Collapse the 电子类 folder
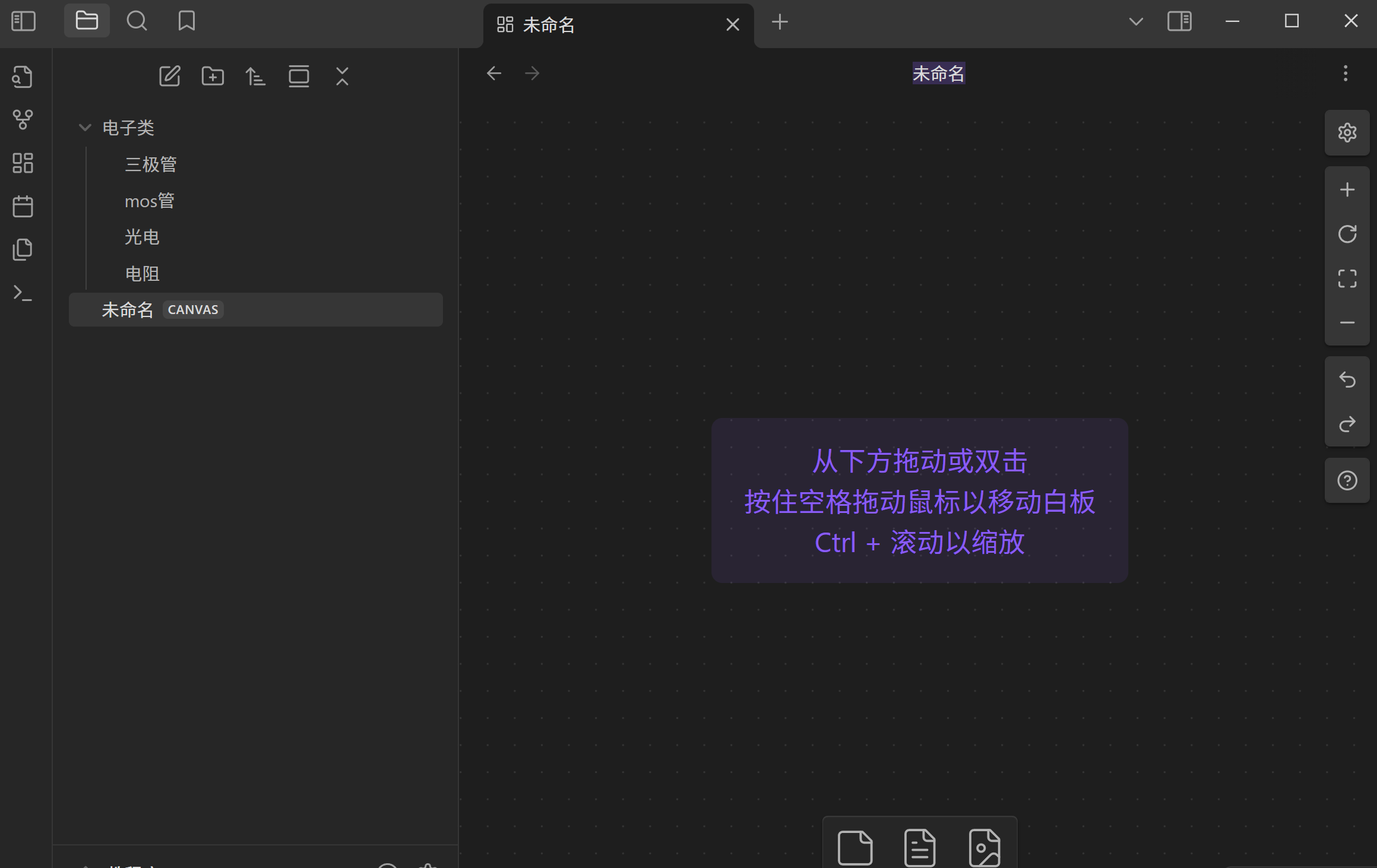Image resolution: width=1377 pixels, height=868 pixels. tap(85, 128)
